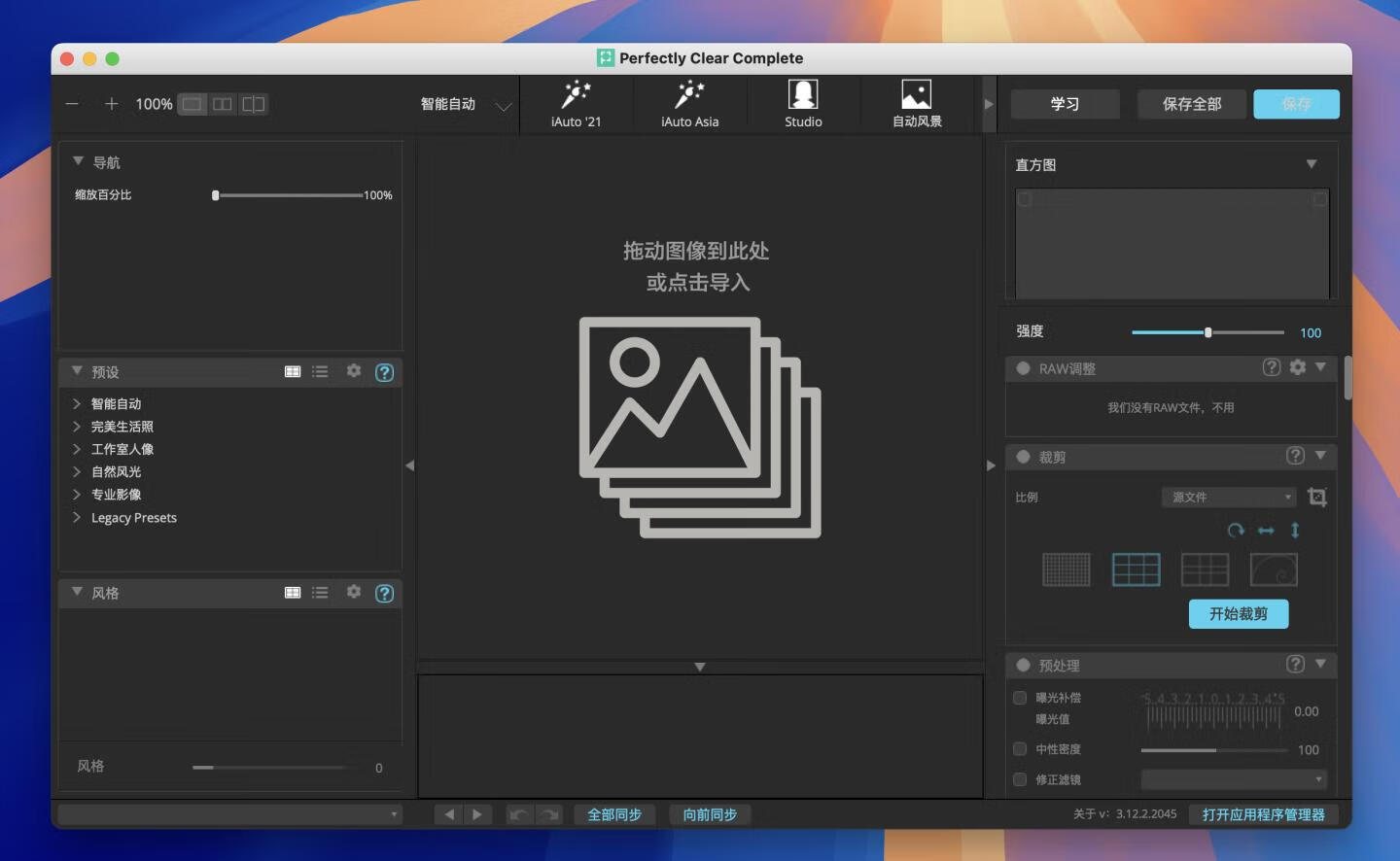
Task: Click the 学习 button
Action: tap(1065, 104)
